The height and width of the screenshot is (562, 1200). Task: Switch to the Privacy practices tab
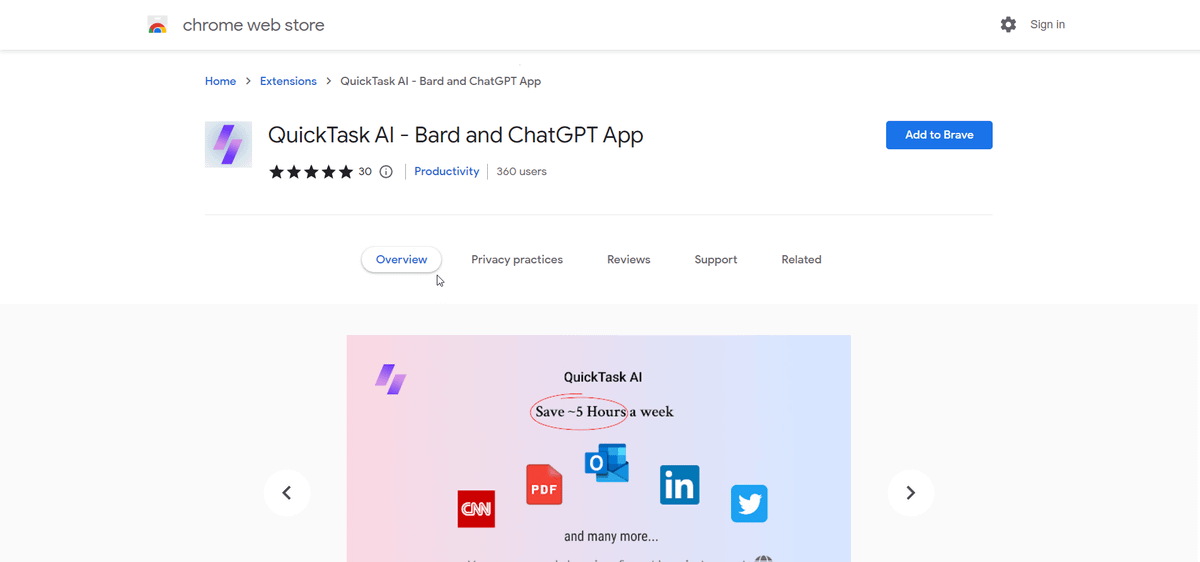[517, 260]
